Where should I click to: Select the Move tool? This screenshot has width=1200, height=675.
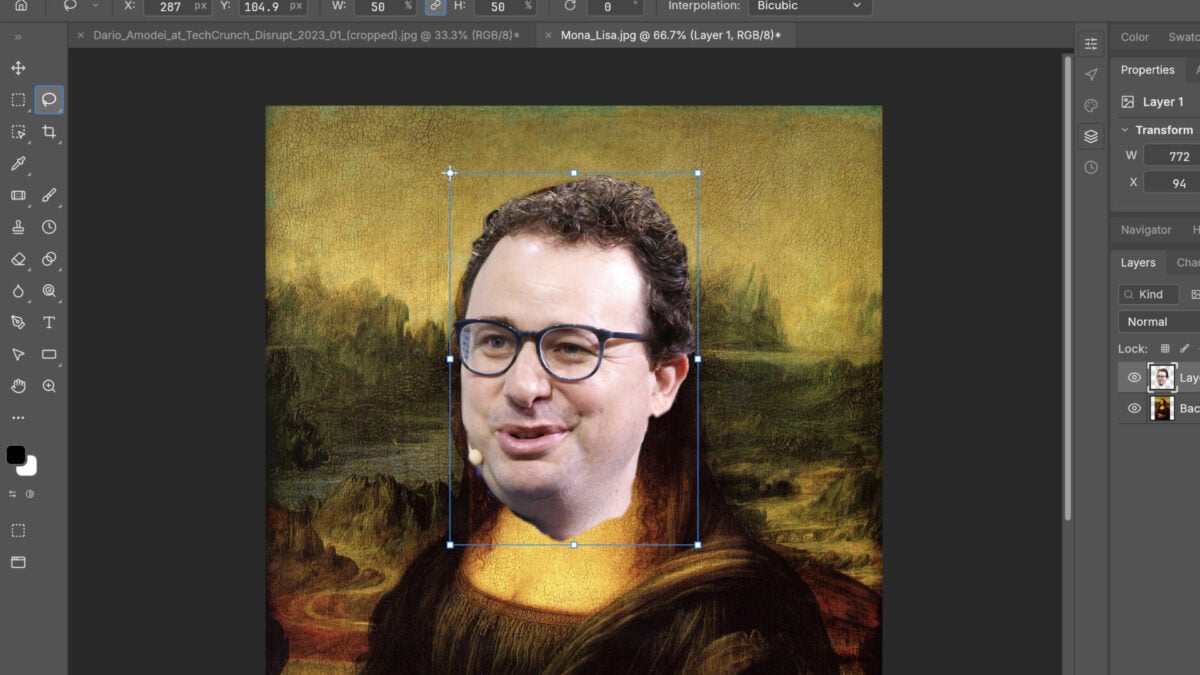18,68
